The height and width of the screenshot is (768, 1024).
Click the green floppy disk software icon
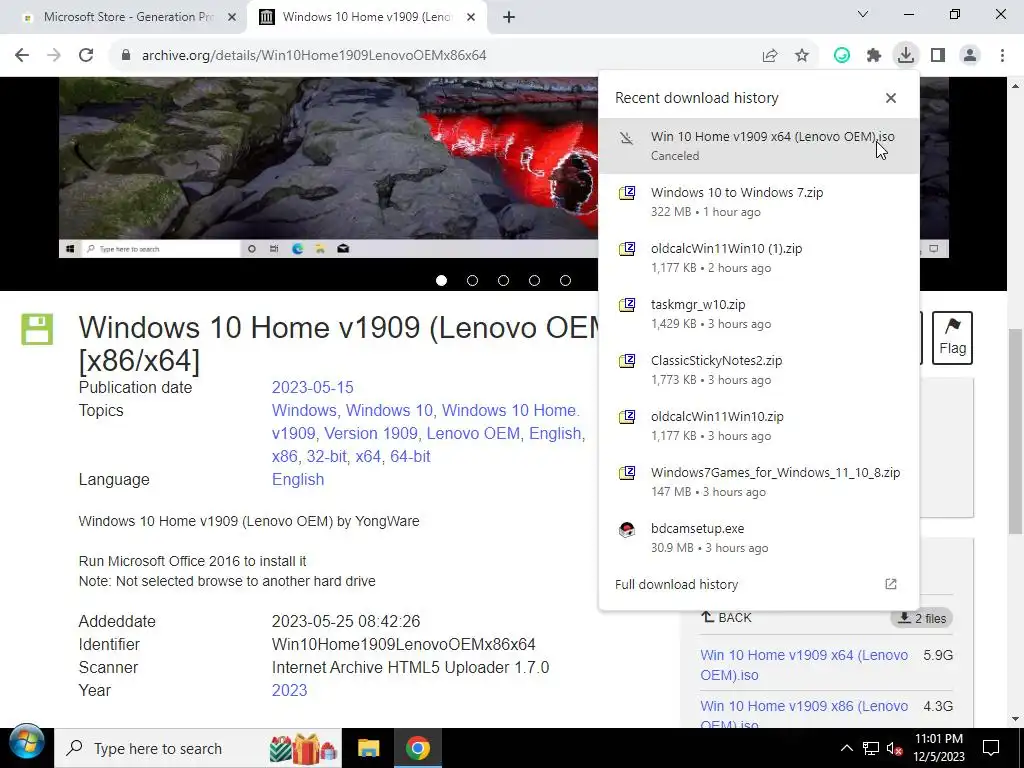coord(37,329)
